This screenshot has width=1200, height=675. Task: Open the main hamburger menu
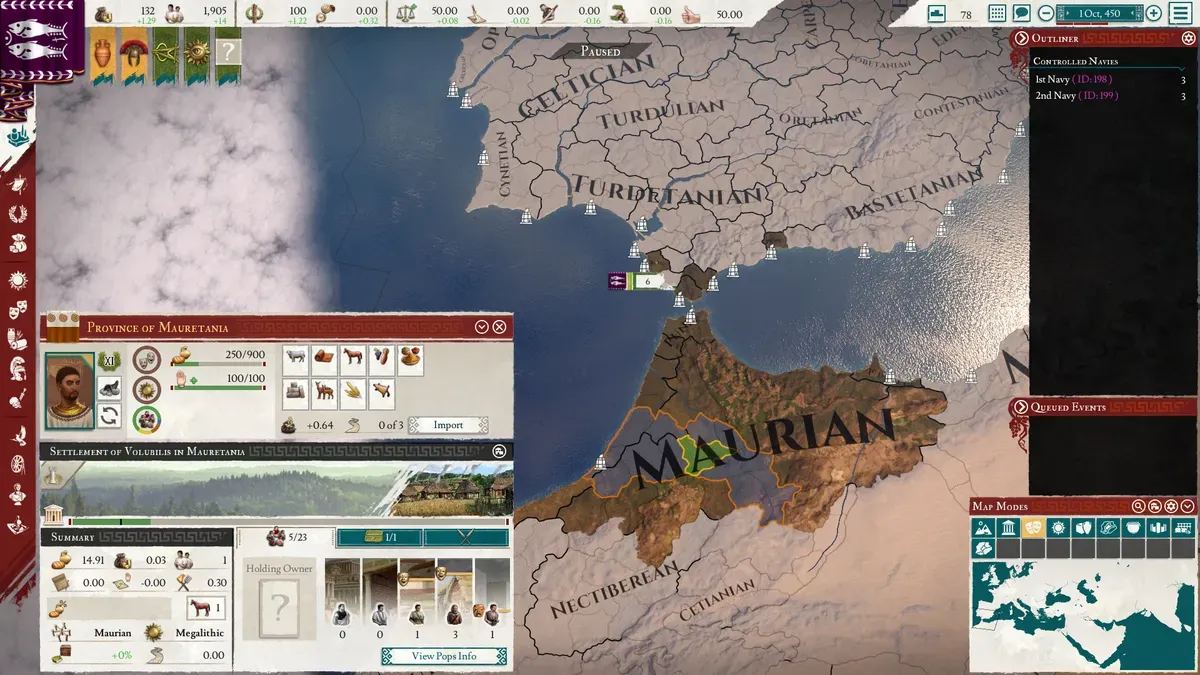coord(1183,13)
